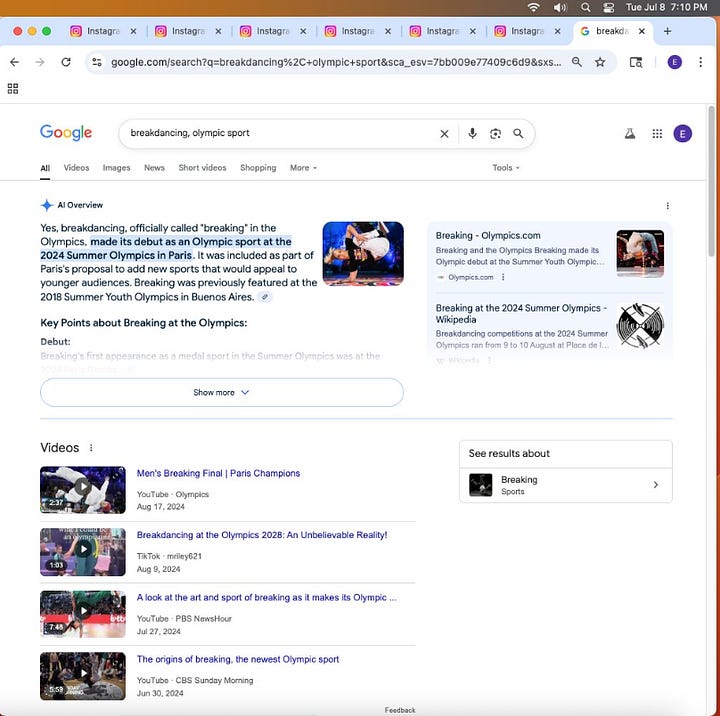Click the macOS date and time
Image resolution: width=720 pixels, height=716 pixels.
tap(666, 7)
